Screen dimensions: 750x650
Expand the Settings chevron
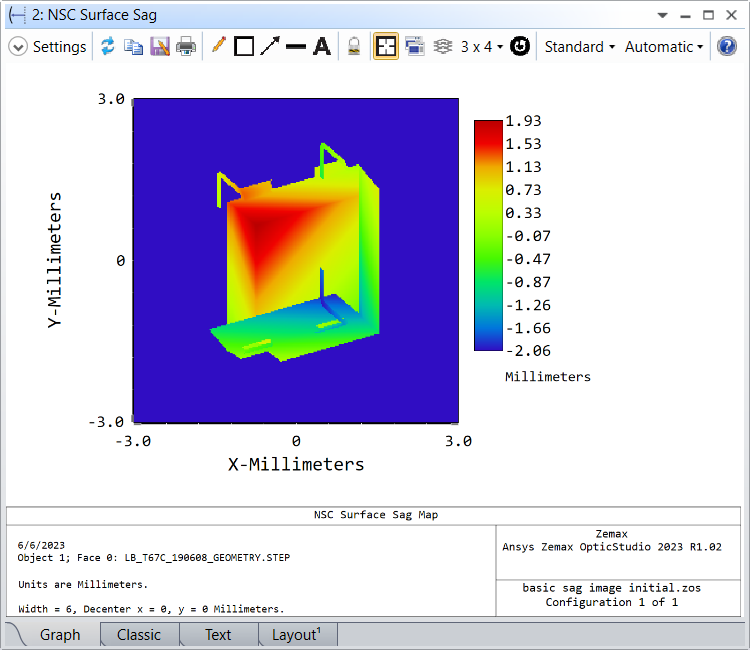click(18, 47)
